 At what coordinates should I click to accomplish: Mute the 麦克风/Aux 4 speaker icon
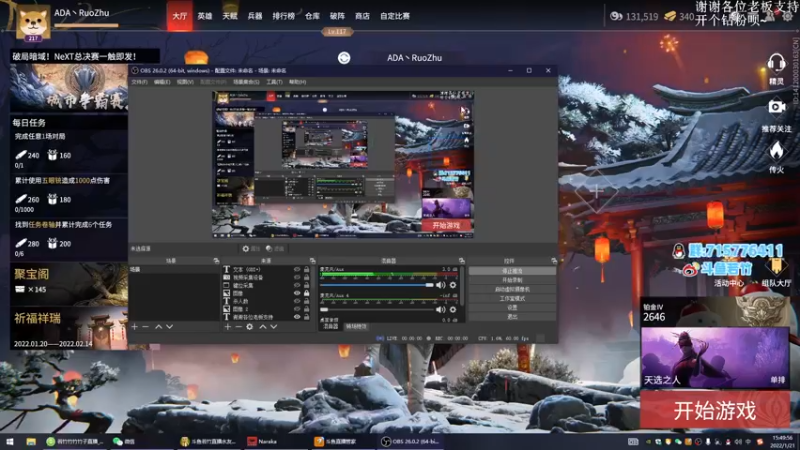pyautogui.click(x=441, y=309)
